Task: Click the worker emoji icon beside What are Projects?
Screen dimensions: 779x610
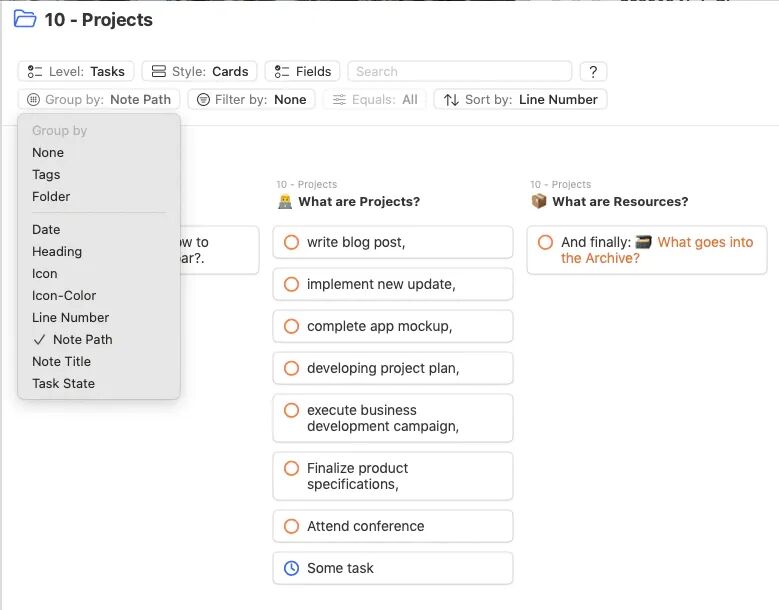Action: [x=285, y=202]
